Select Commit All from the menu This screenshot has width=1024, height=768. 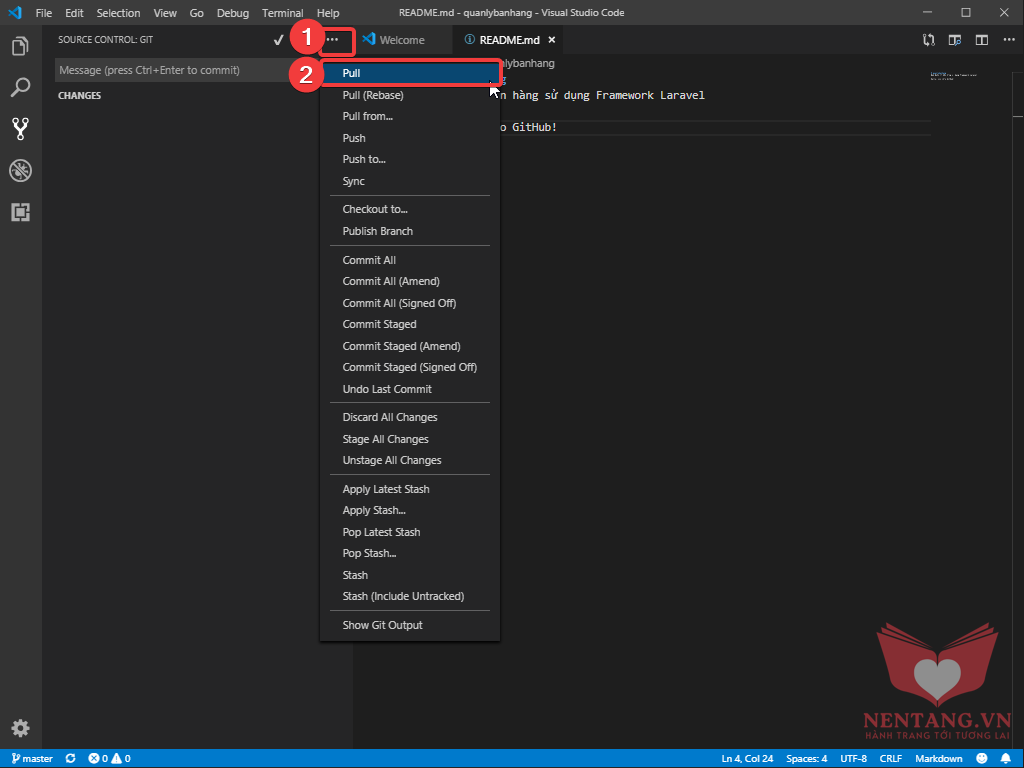point(369,260)
